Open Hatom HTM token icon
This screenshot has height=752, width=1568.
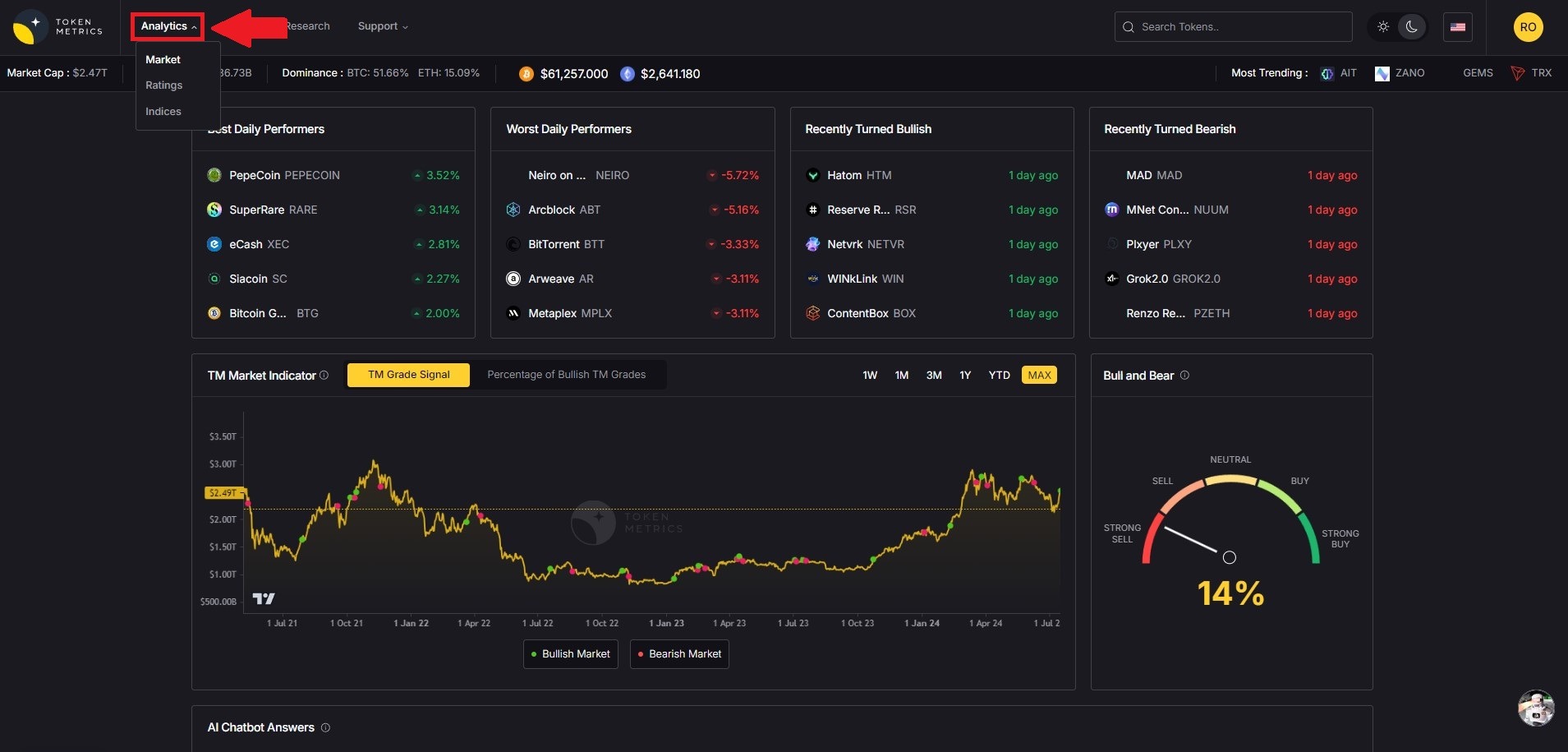pyautogui.click(x=813, y=175)
